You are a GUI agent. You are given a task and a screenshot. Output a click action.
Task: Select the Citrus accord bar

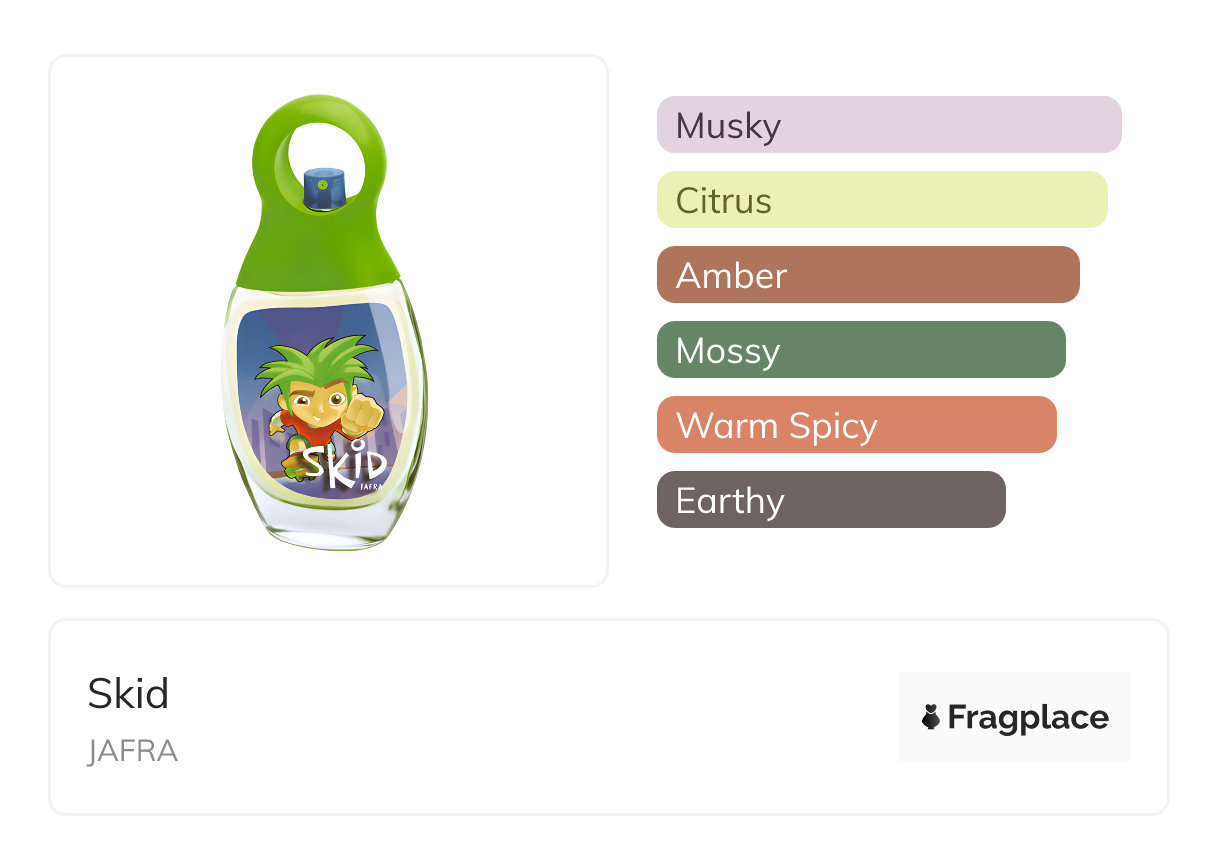pyautogui.click(x=882, y=200)
